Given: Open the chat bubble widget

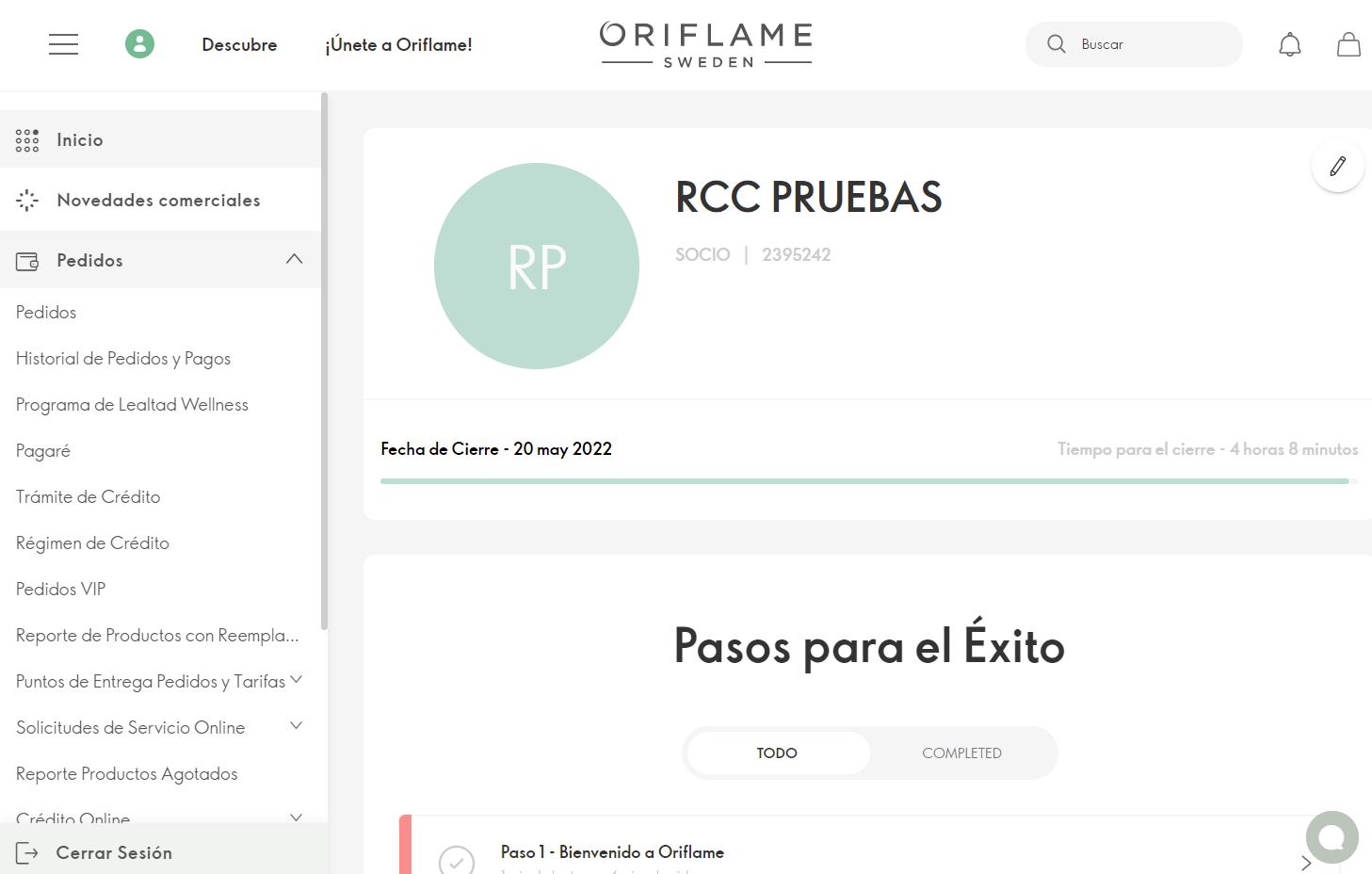Looking at the screenshot, I should pos(1332,836).
